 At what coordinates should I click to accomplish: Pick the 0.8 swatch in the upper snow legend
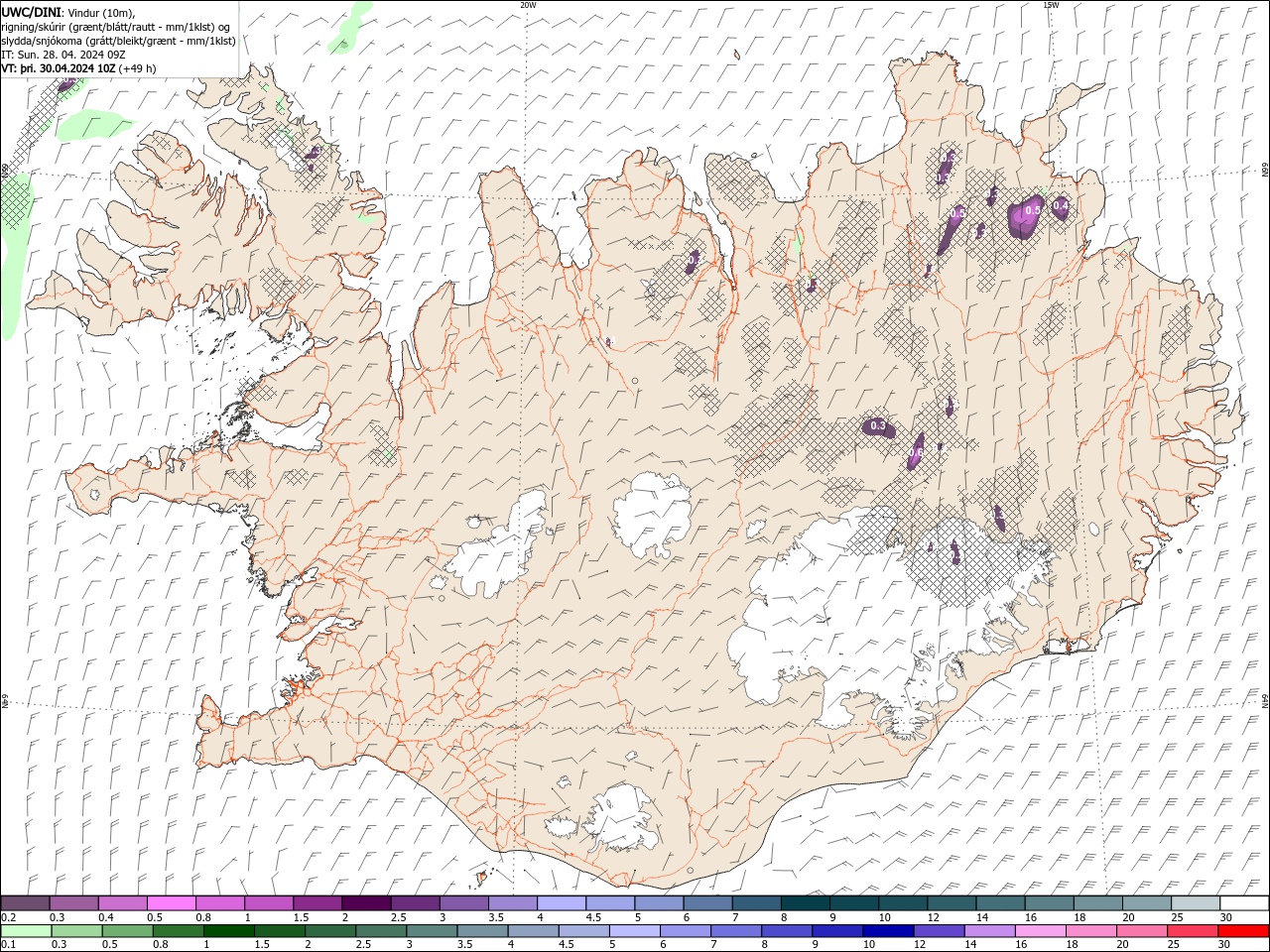[x=219, y=902]
